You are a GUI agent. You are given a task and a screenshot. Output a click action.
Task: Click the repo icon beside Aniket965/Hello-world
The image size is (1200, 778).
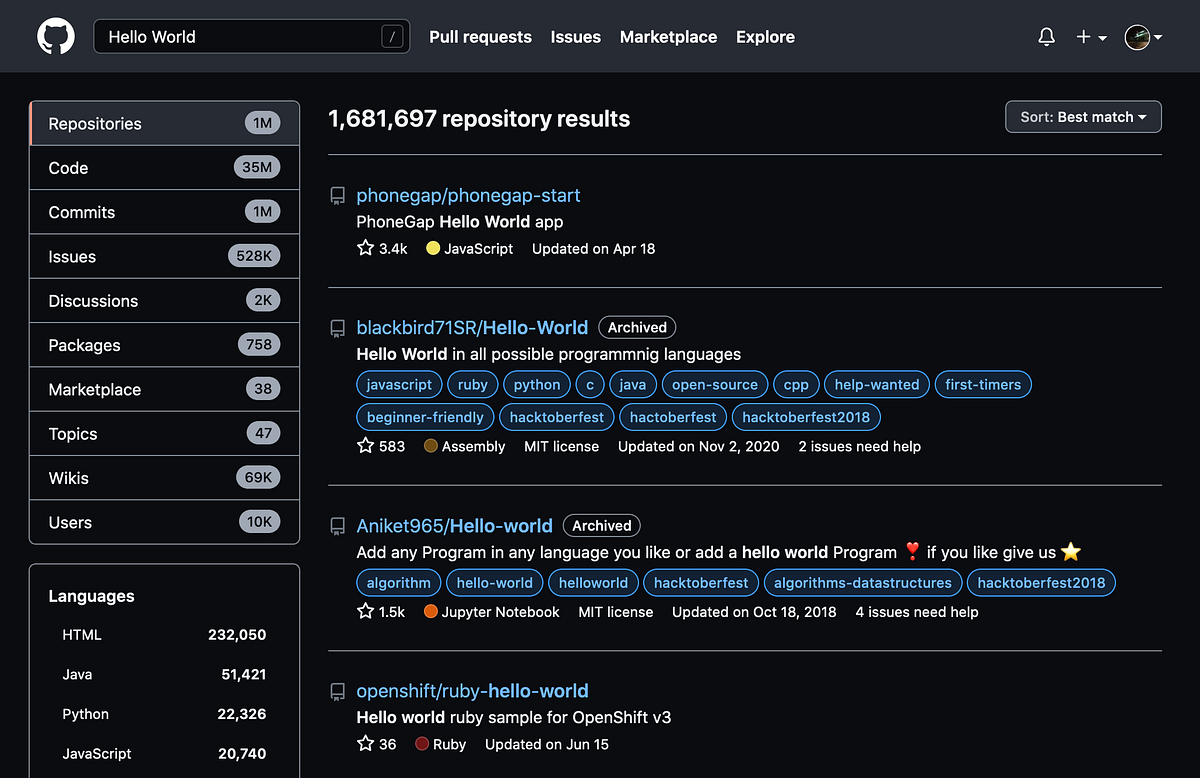tap(338, 526)
